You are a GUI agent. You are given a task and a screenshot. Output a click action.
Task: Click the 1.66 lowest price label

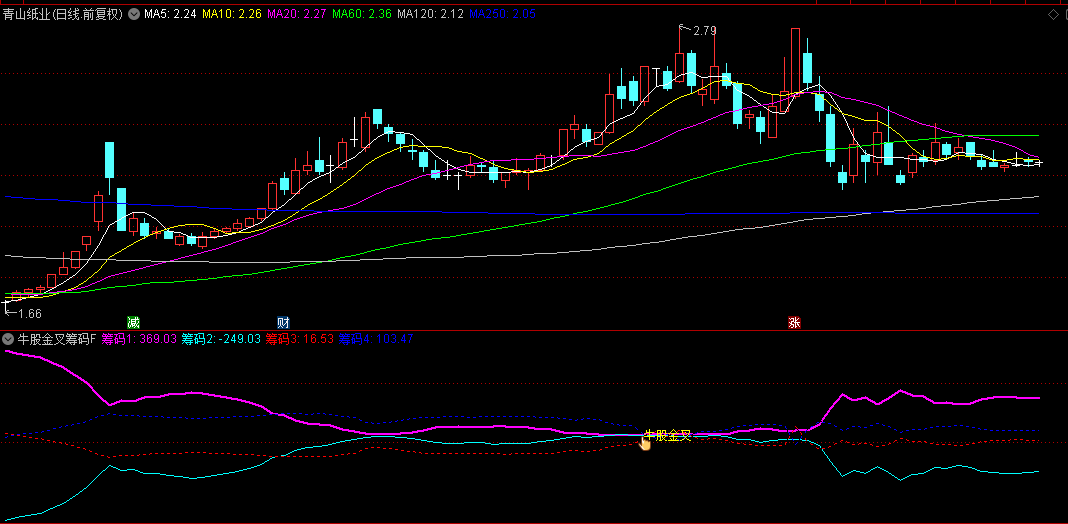[30, 313]
